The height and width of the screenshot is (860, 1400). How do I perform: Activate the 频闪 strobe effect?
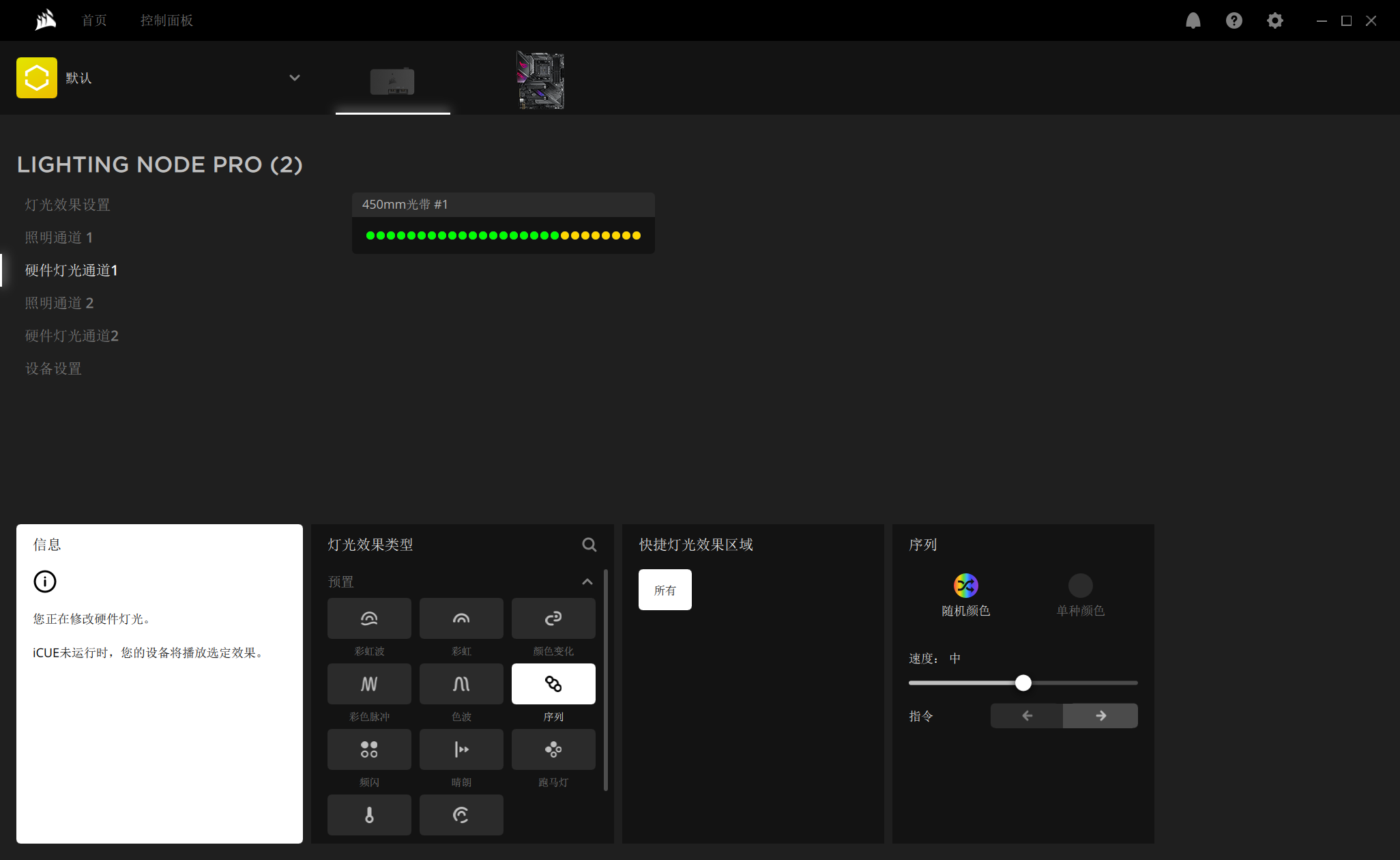coord(369,749)
